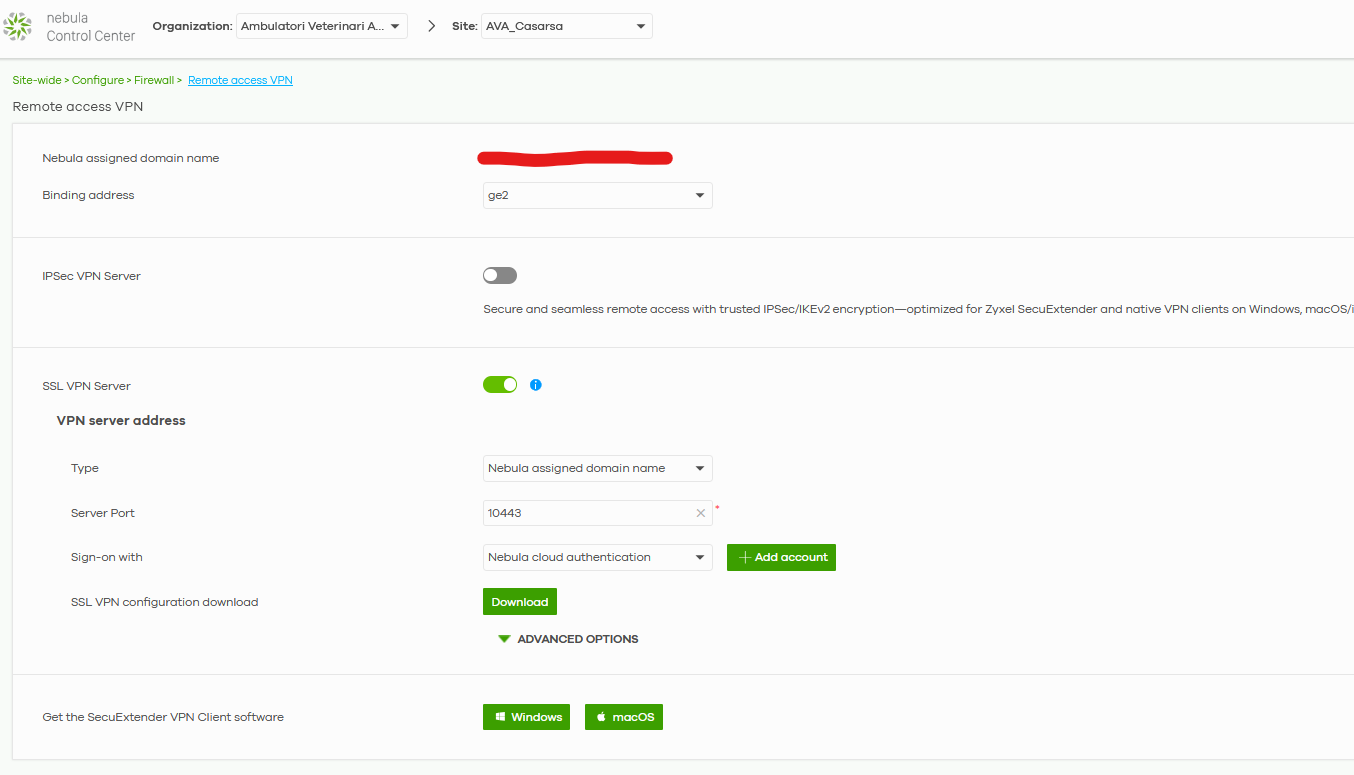The height and width of the screenshot is (775, 1354).
Task: Click the 'IPSec VPN Server' label
Action: [x=91, y=276]
